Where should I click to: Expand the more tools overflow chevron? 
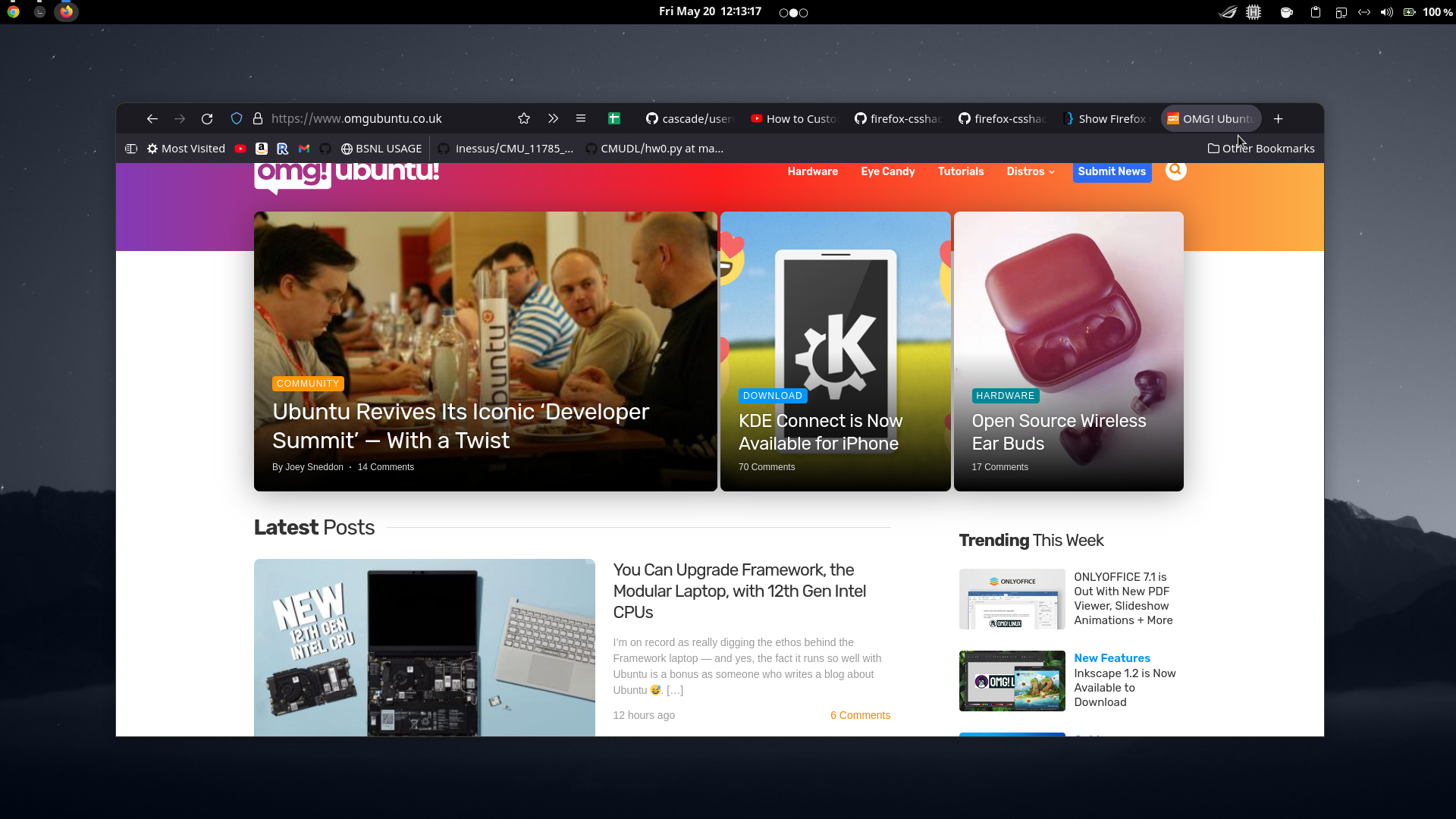(x=553, y=118)
